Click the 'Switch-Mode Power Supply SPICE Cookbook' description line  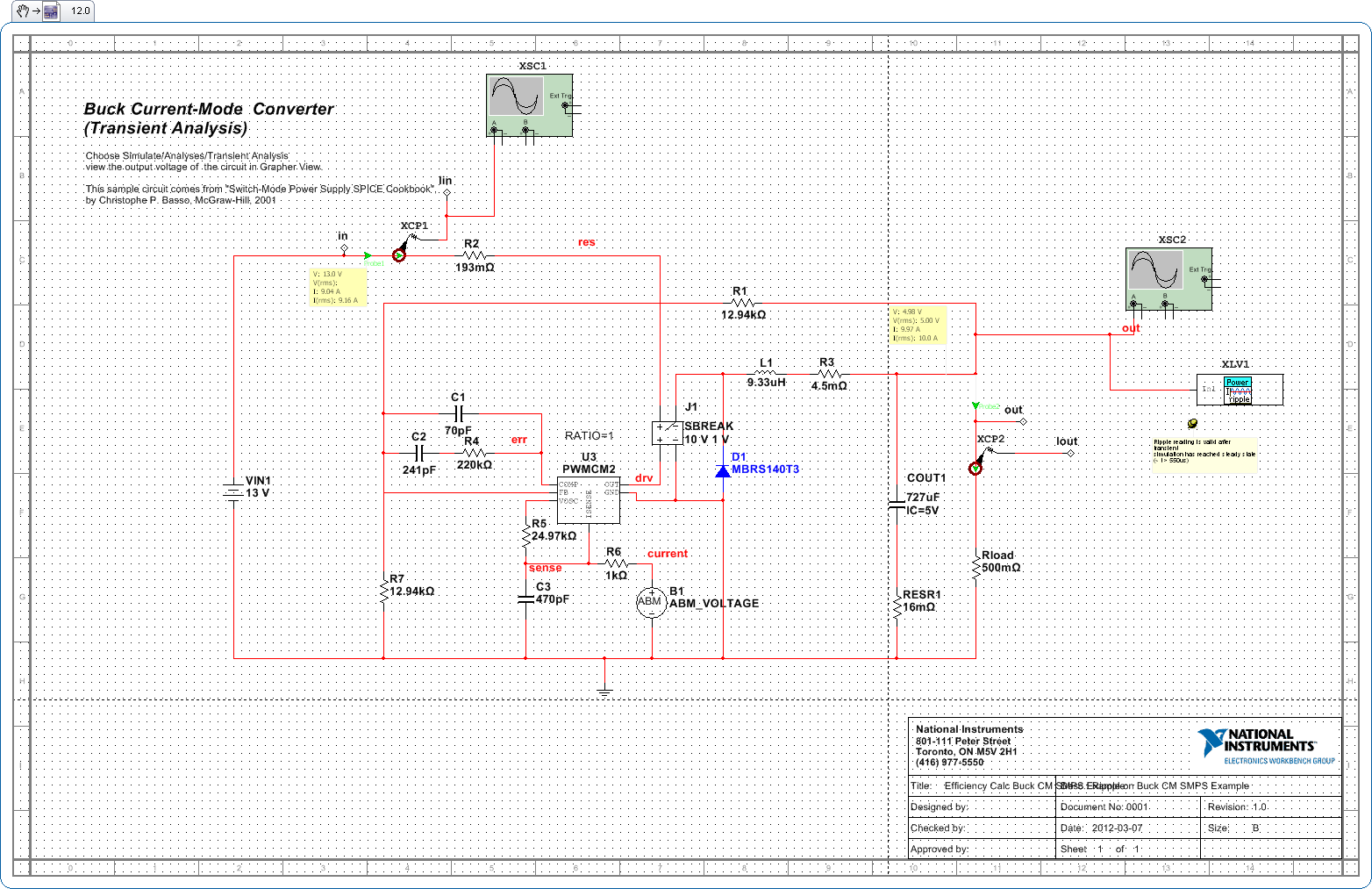[259, 189]
